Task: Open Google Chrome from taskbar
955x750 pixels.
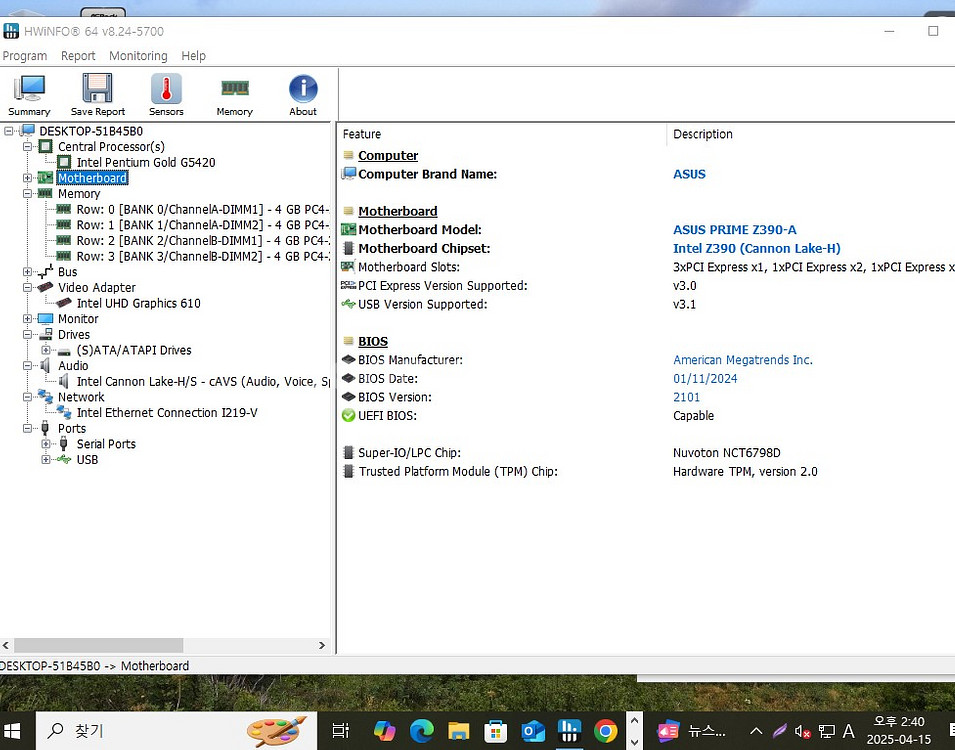Action: click(x=605, y=731)
